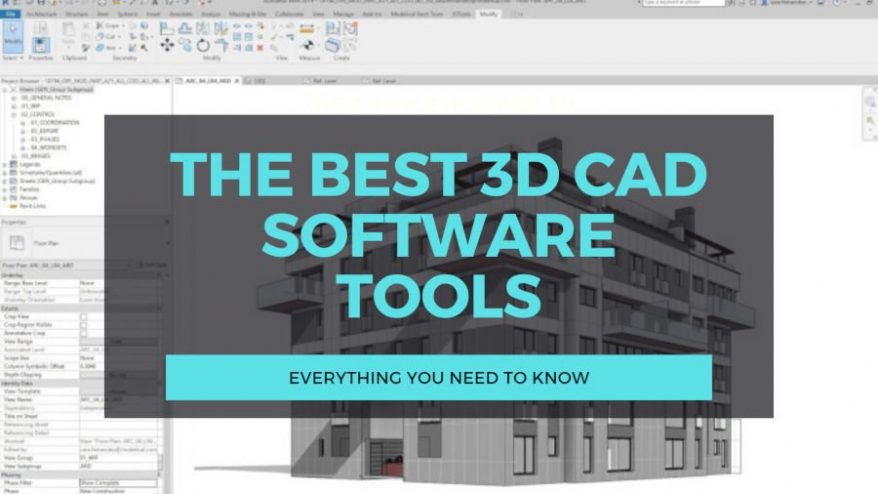Select the 02_EXPORT tree item

point(44,131)
